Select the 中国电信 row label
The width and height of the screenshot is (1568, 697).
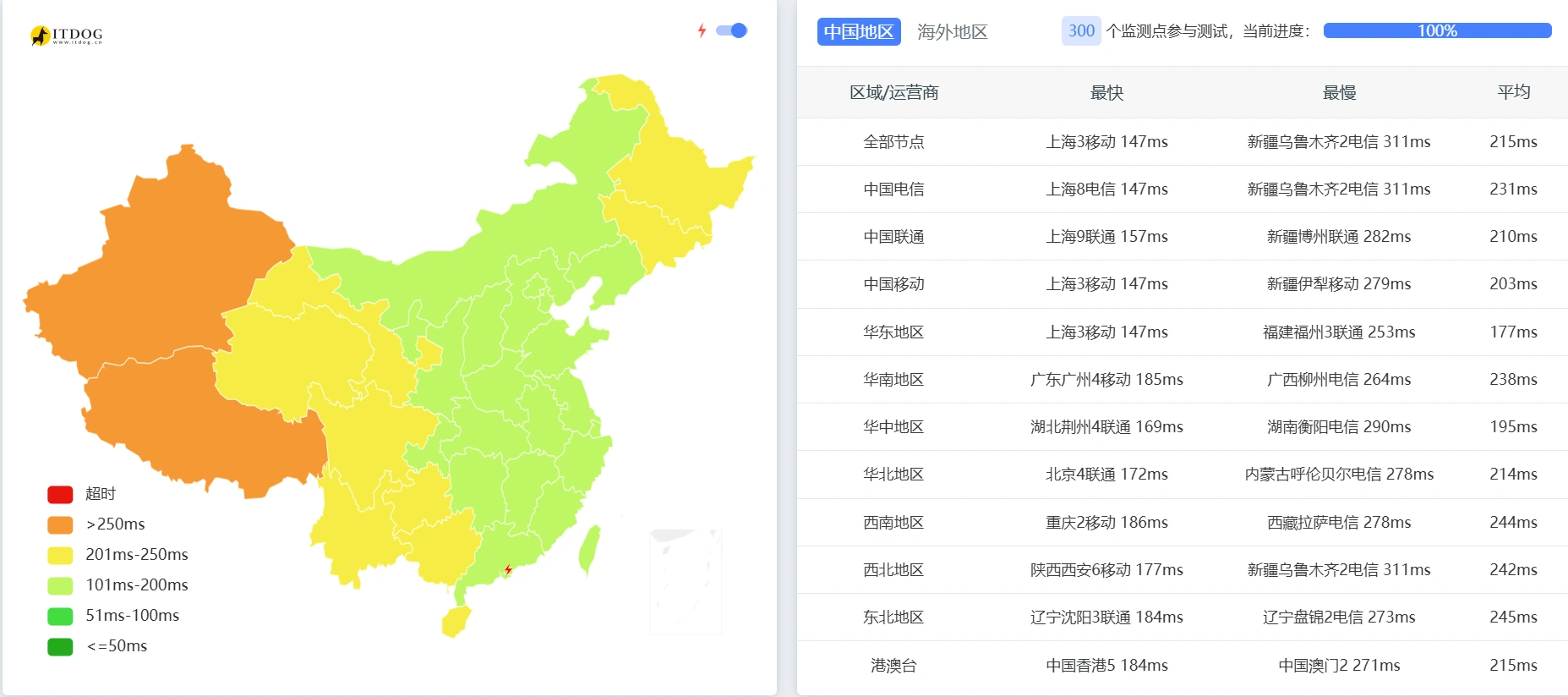(x=893, y=189)
